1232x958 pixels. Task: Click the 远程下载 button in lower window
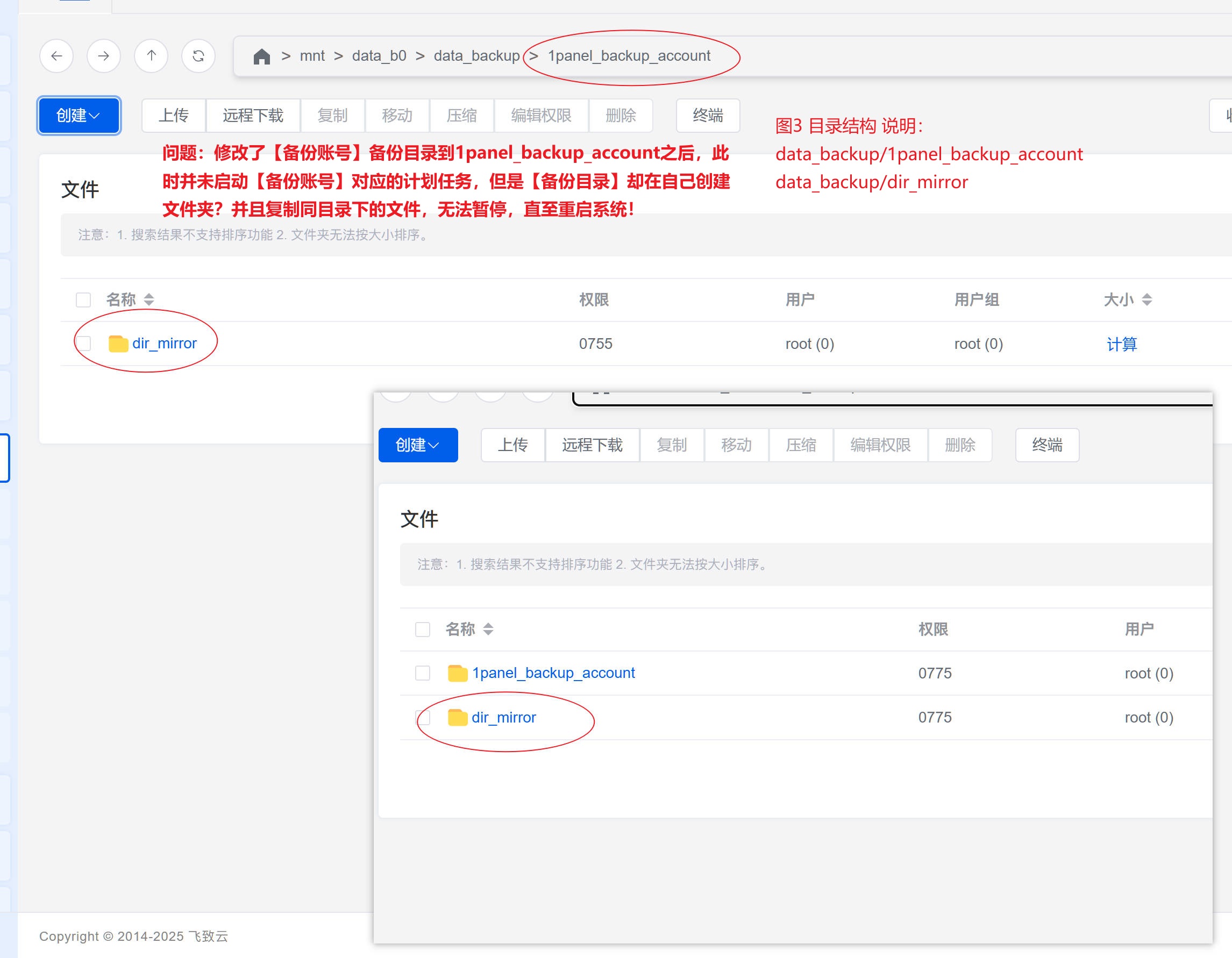(x=592, y=445)
